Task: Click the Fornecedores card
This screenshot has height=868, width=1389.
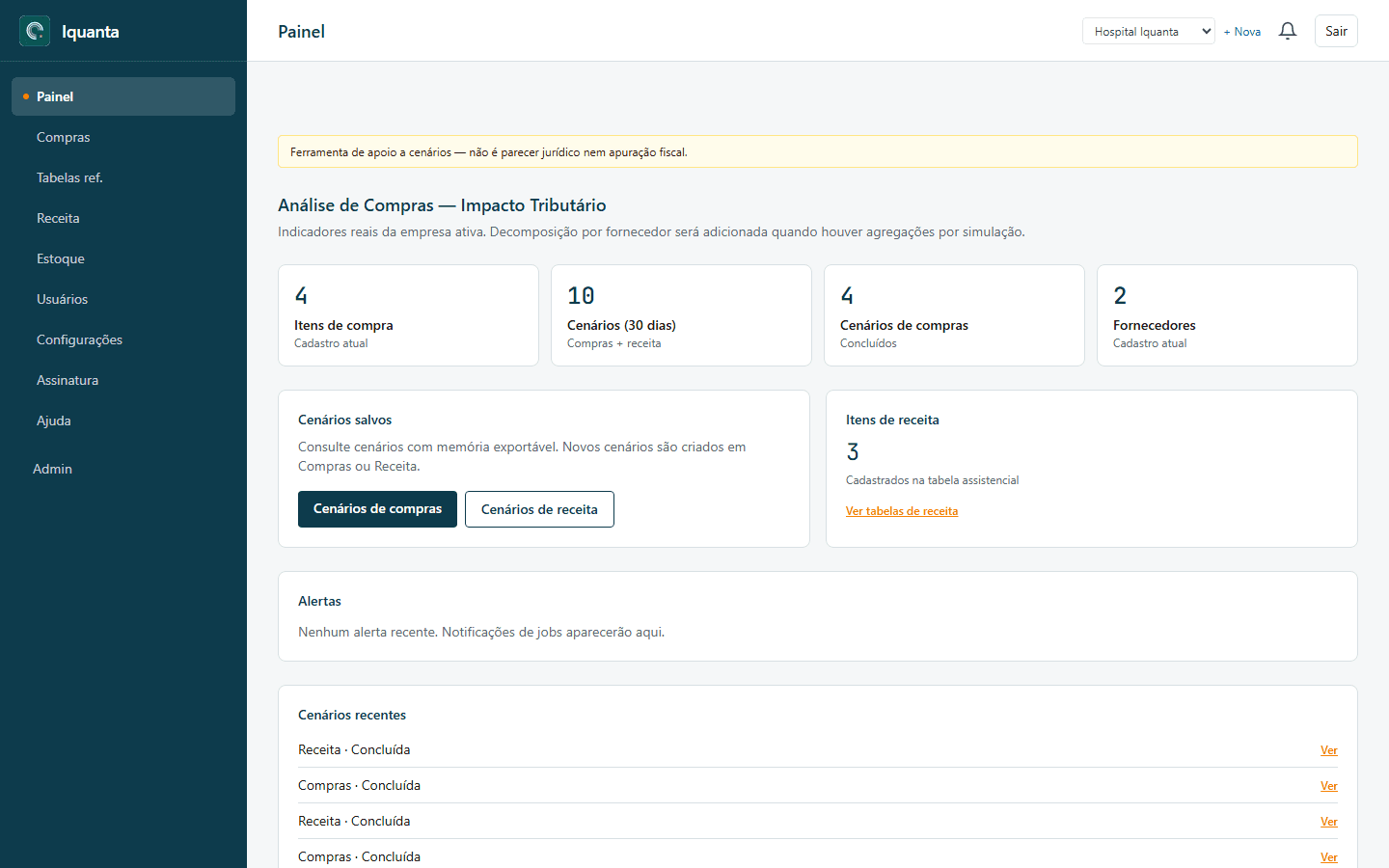Action: 1227,315
